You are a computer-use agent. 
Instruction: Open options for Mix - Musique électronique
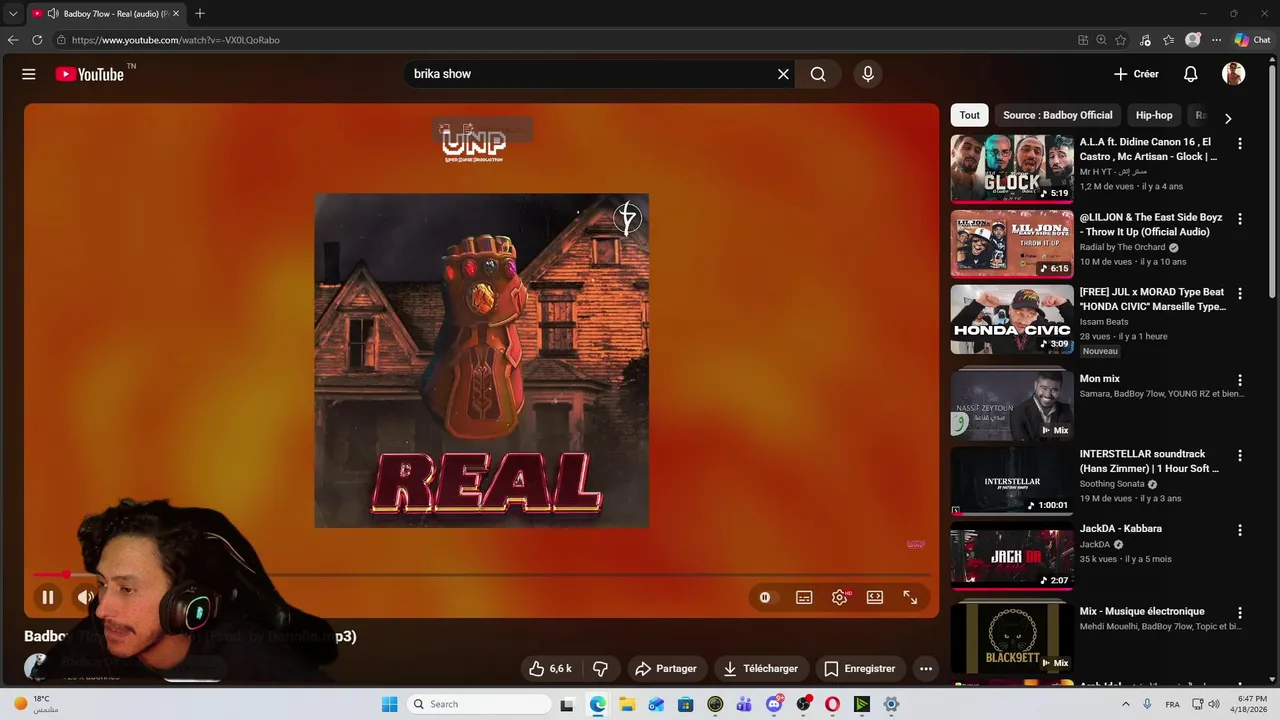point(1240,613)
